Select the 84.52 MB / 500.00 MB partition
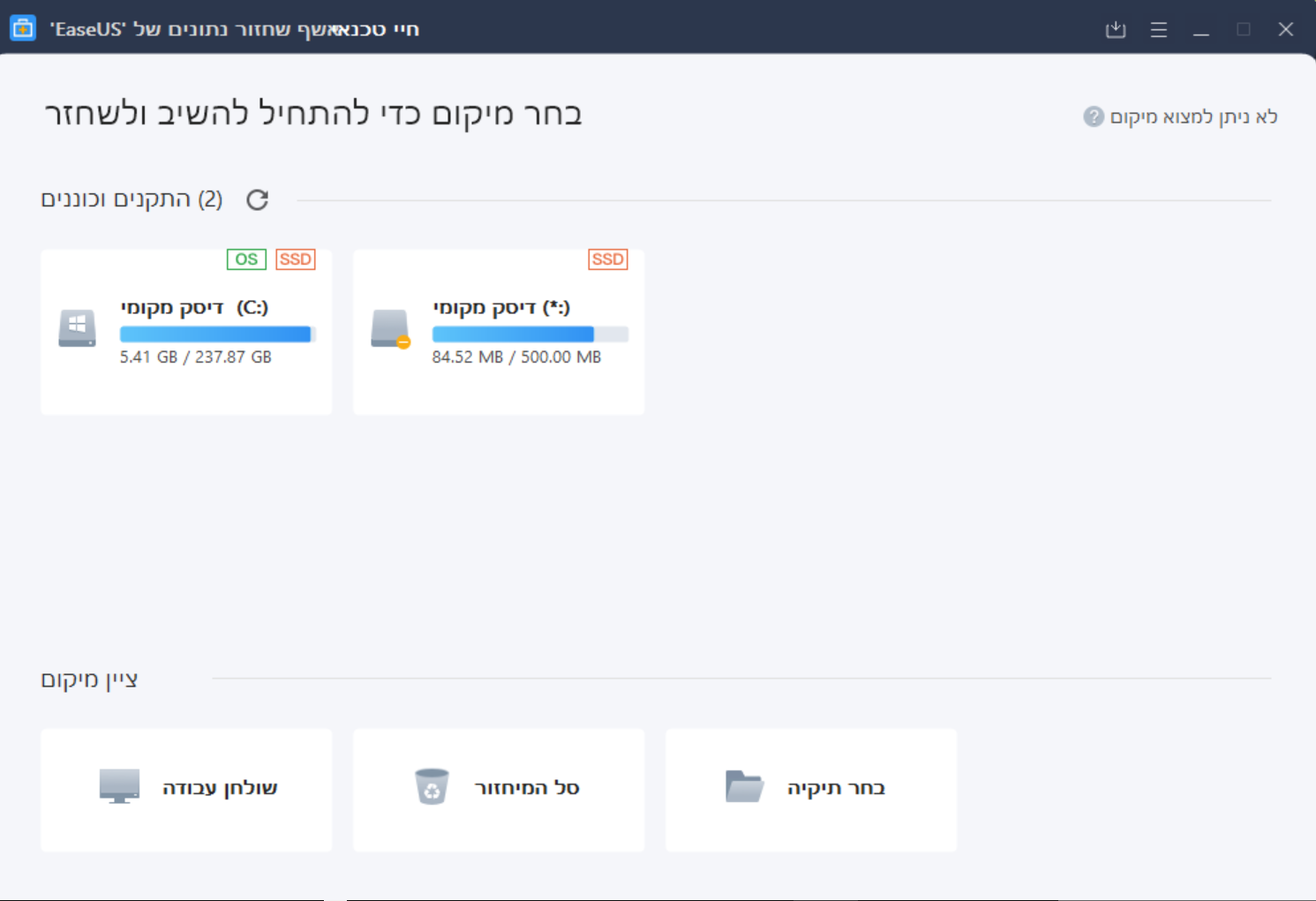Viewport: 1316px width, 901px height. coord(516,357)
